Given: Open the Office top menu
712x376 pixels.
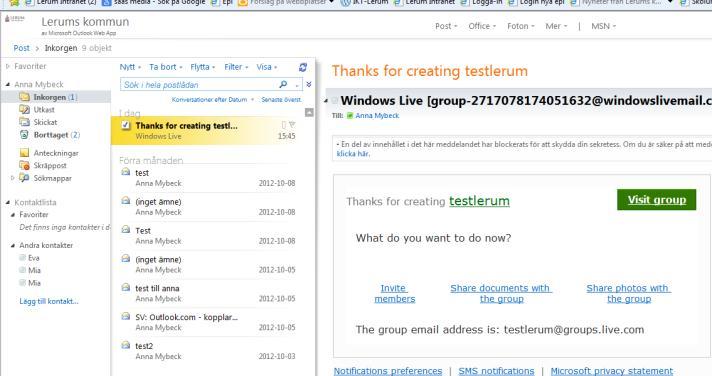Looking at the screenshot, I should (482, 26).
